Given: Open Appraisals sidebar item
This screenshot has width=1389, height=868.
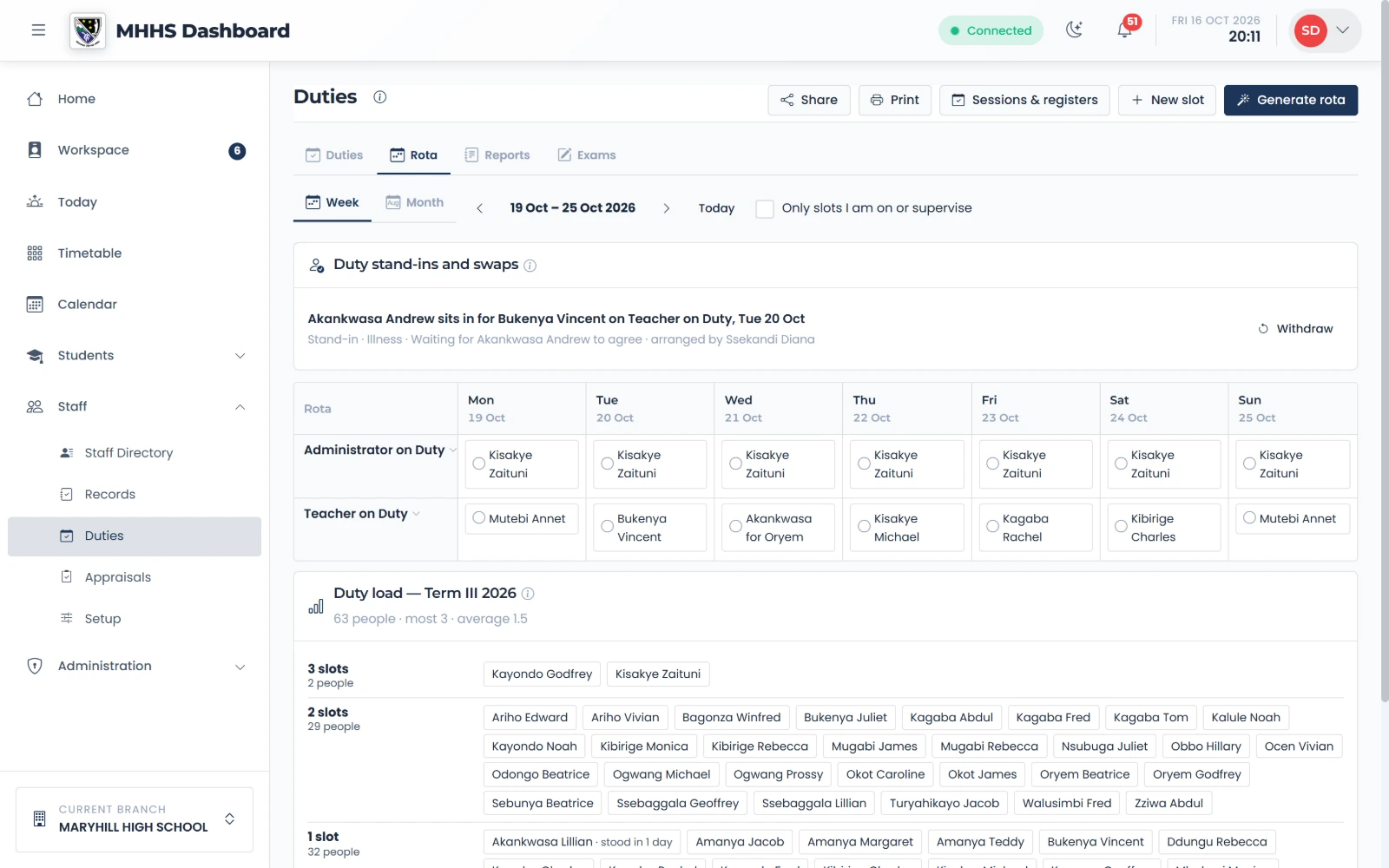Looking at the screenshot, I should [x=135, y=577].
